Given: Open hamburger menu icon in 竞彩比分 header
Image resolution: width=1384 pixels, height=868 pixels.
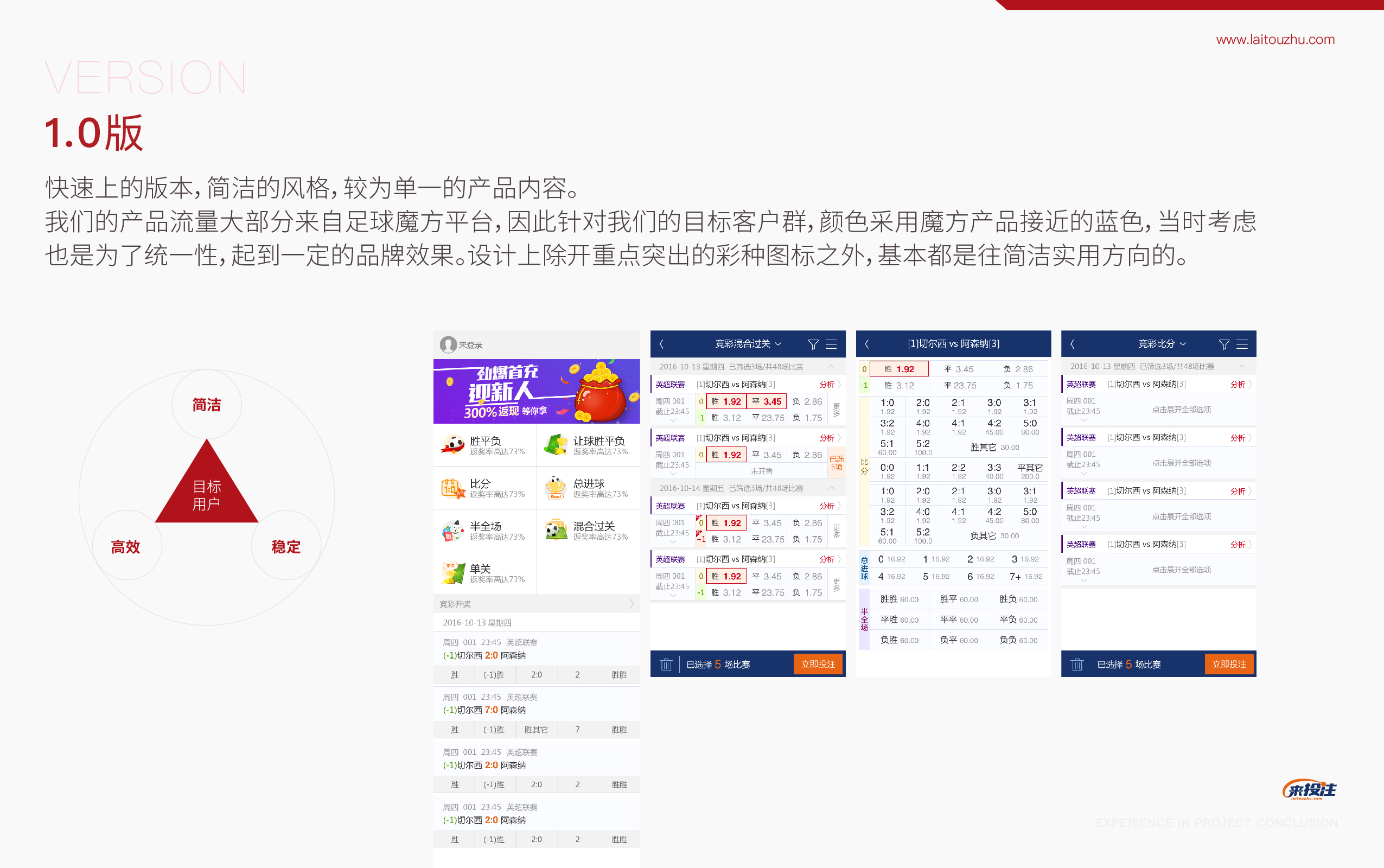Looking at the screenshot, I should point(1242,344).
